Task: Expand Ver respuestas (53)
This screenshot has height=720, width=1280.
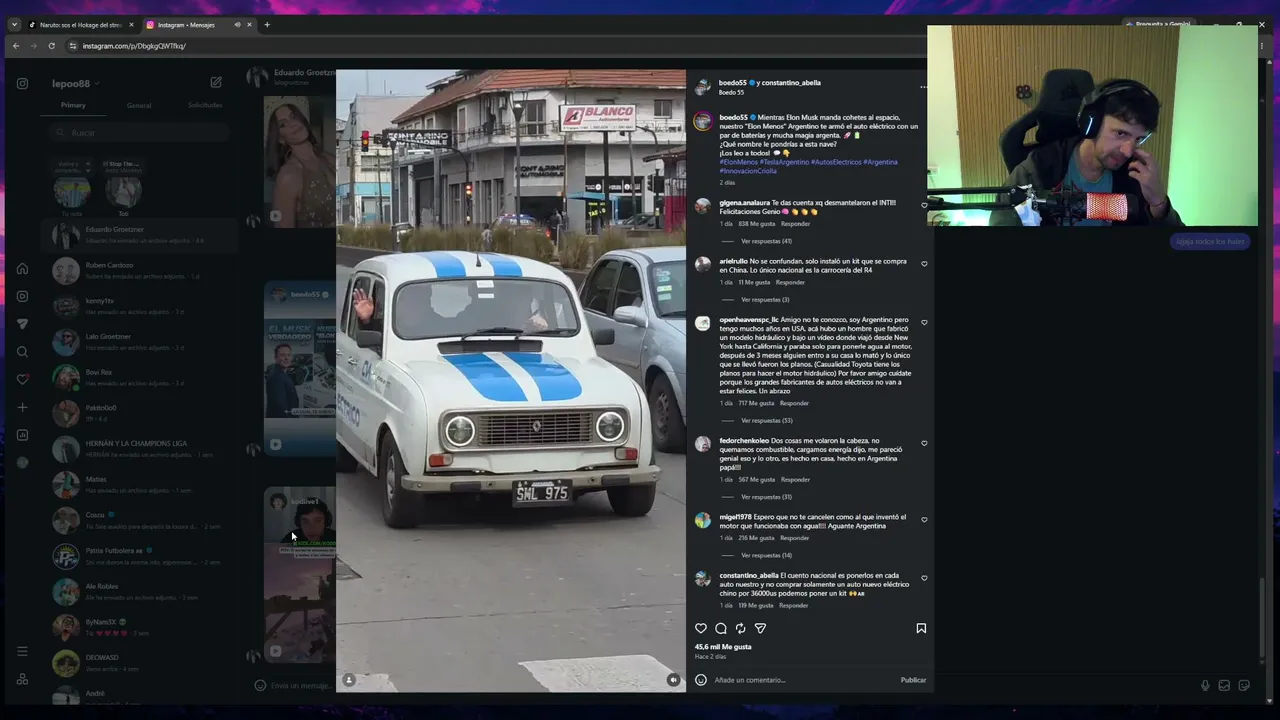Action: click(x=766, y=421)
